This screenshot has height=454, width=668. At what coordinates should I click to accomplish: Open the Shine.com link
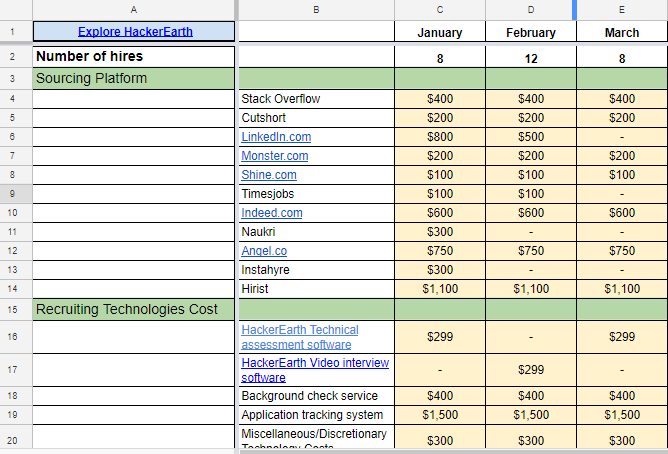(269, 175)
